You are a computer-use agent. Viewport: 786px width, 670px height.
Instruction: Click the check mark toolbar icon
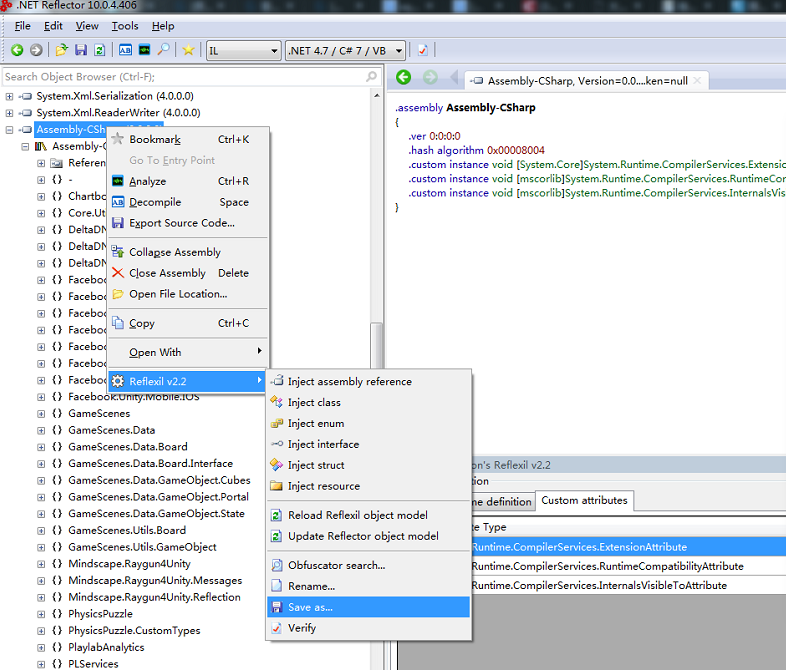423,50
